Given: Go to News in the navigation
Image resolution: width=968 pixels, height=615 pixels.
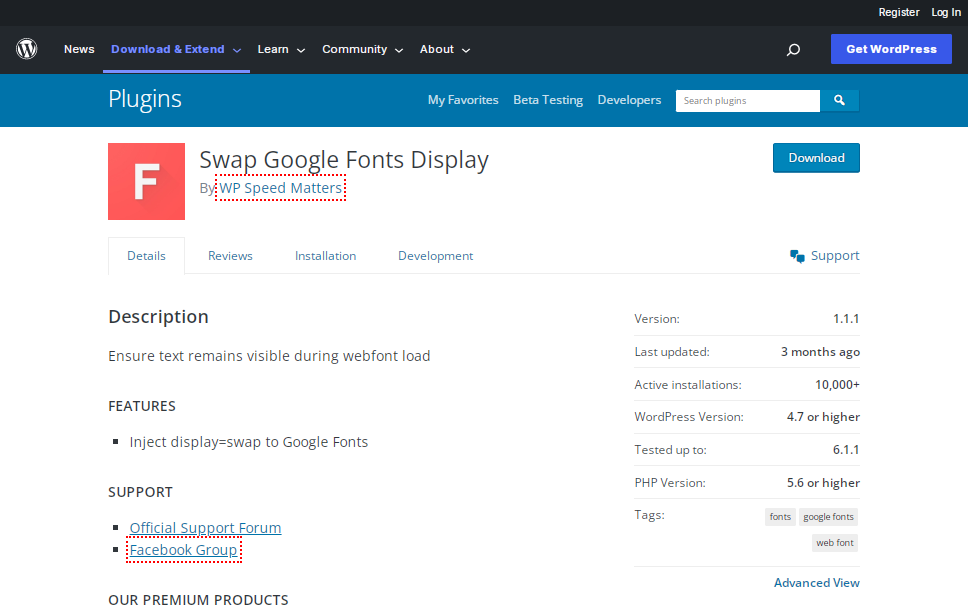Looking at the screenshot, I should tap(79, 49).
